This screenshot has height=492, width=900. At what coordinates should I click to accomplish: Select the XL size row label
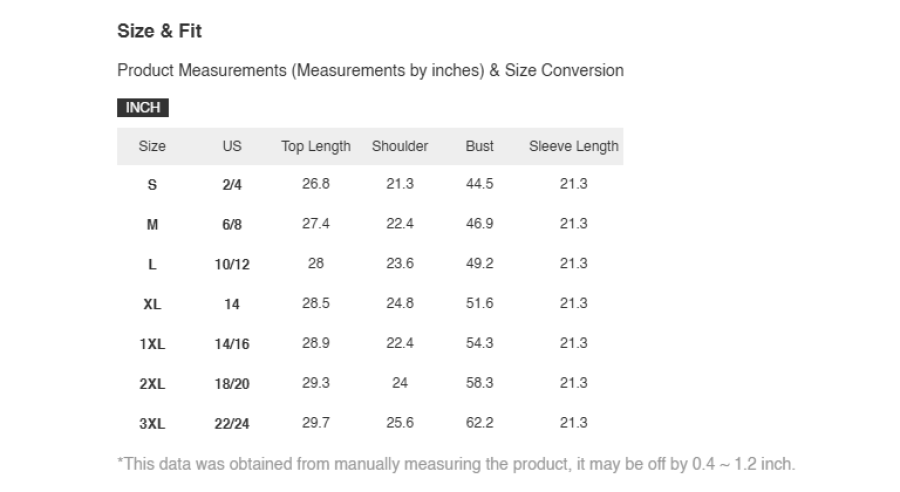click(x=152, y=304)
